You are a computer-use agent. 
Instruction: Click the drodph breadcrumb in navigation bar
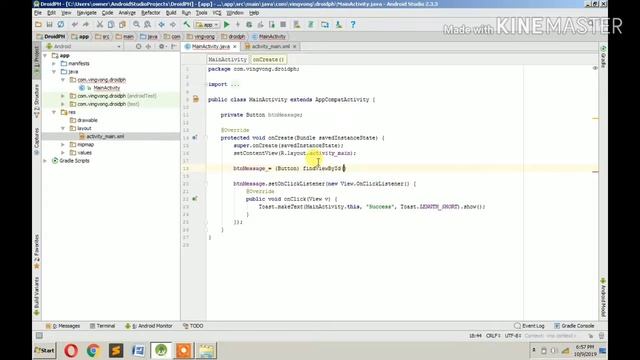(233, 37)
